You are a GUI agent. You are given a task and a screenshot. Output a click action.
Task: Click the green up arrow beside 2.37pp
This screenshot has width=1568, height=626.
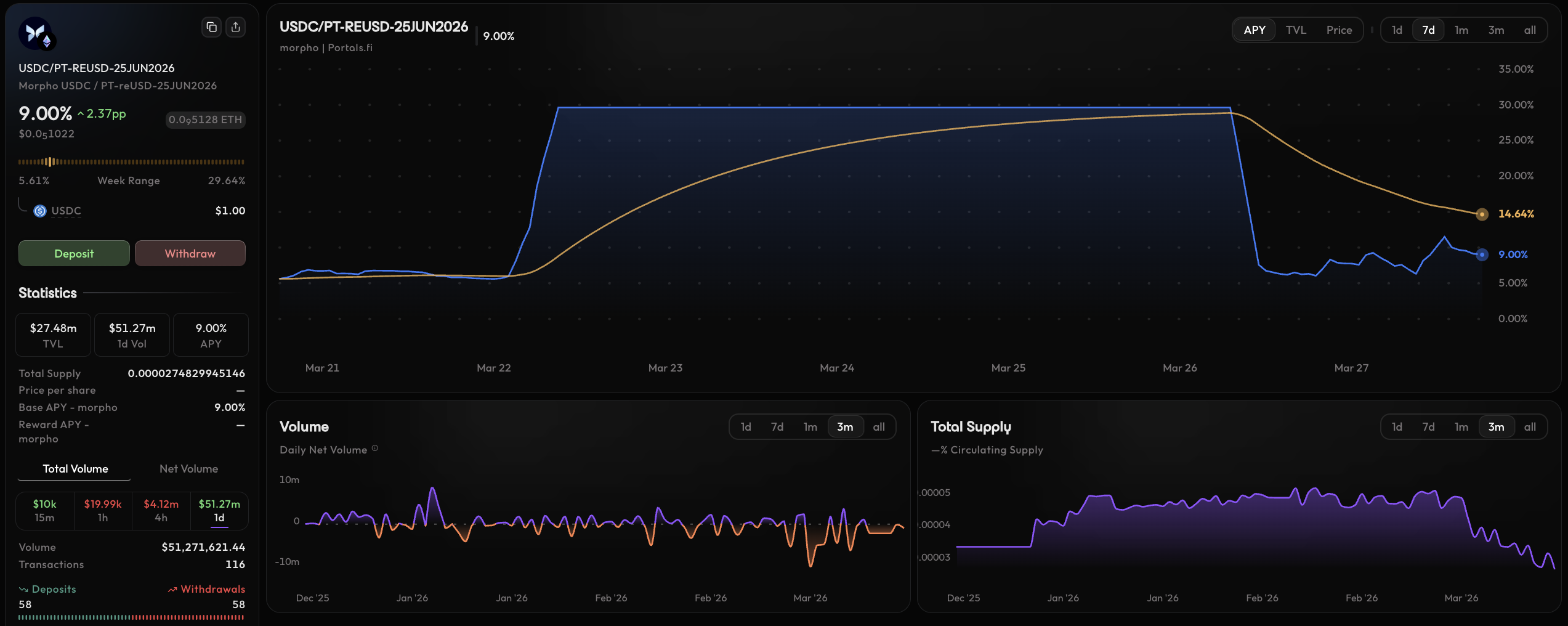[x=81, y=114]
